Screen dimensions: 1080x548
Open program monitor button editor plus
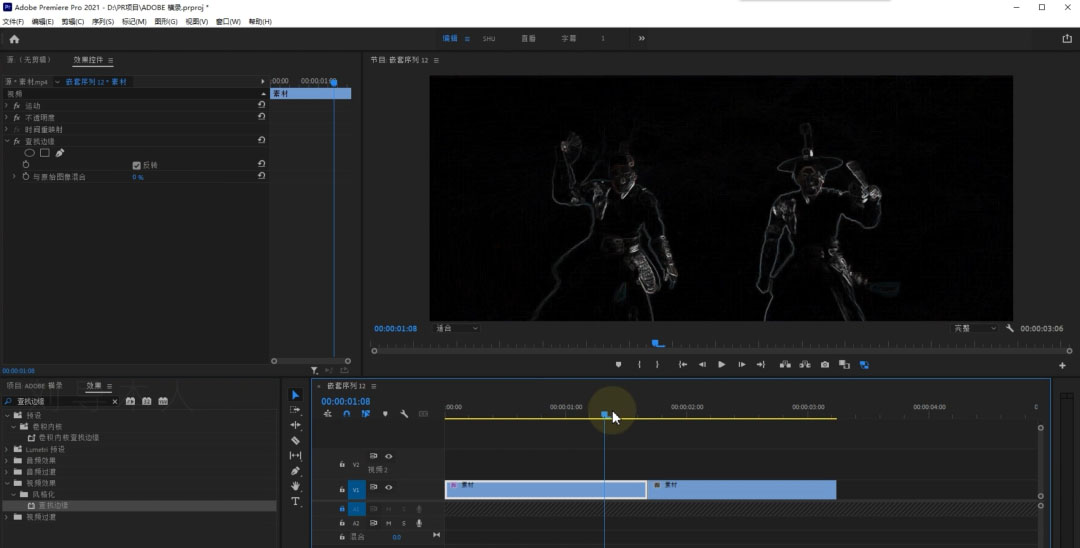(1063, 366)
